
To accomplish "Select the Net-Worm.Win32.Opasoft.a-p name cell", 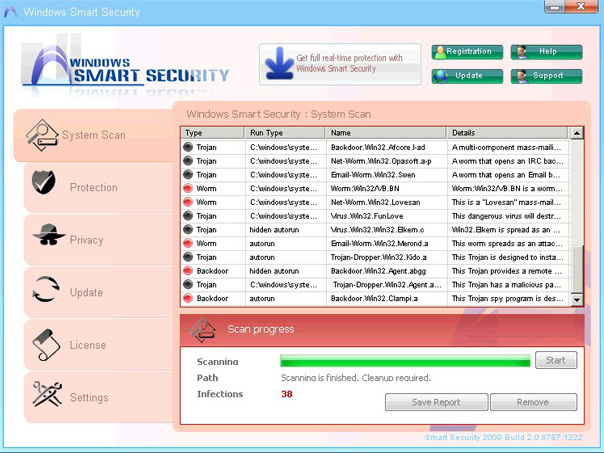I will pyautogui.click(x=386, y=161).
